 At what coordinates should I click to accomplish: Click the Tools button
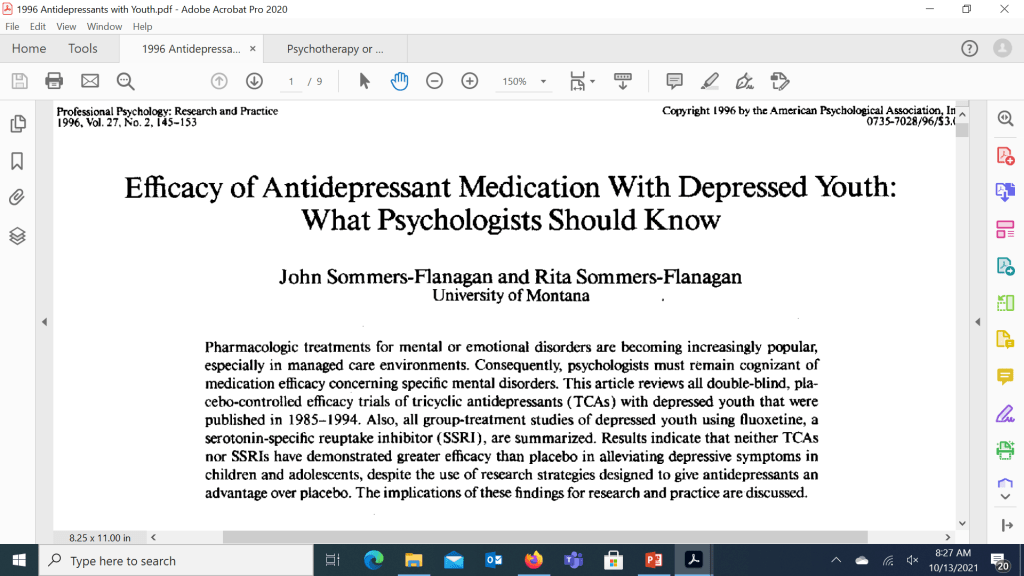point(83,48)
